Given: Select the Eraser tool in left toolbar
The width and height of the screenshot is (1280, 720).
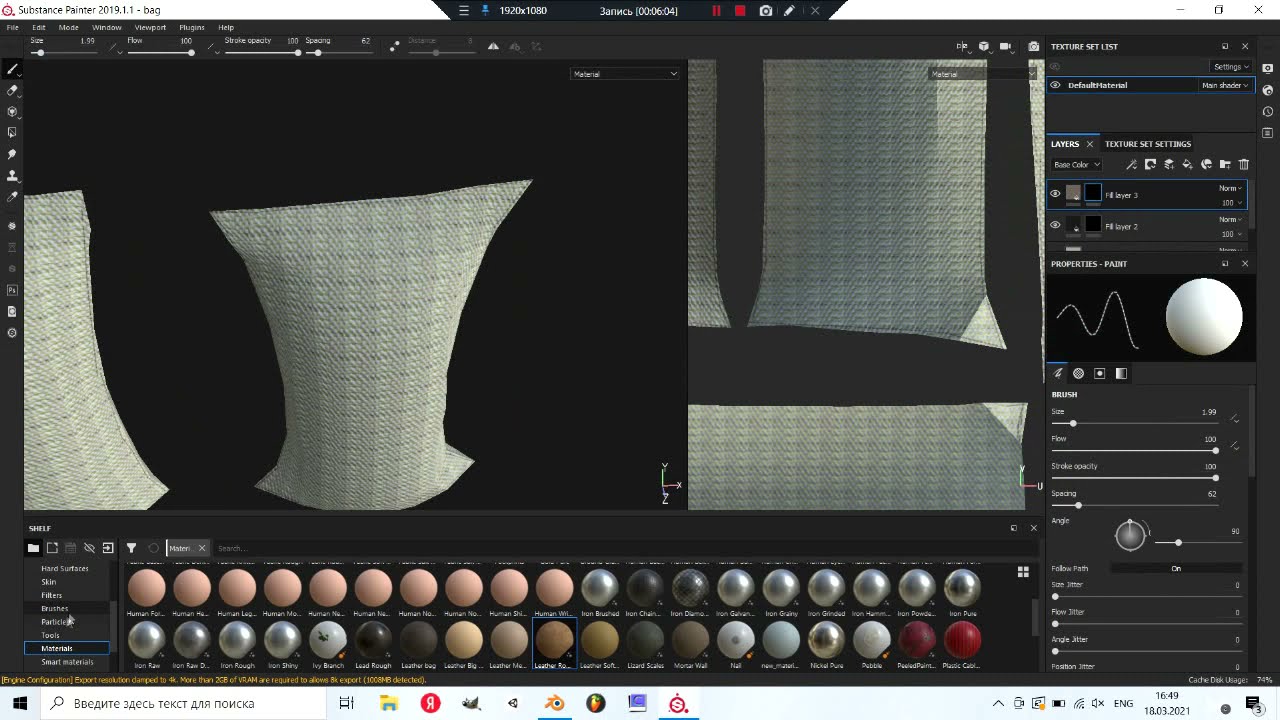Looking at the screenshot, I should [12, 90].
